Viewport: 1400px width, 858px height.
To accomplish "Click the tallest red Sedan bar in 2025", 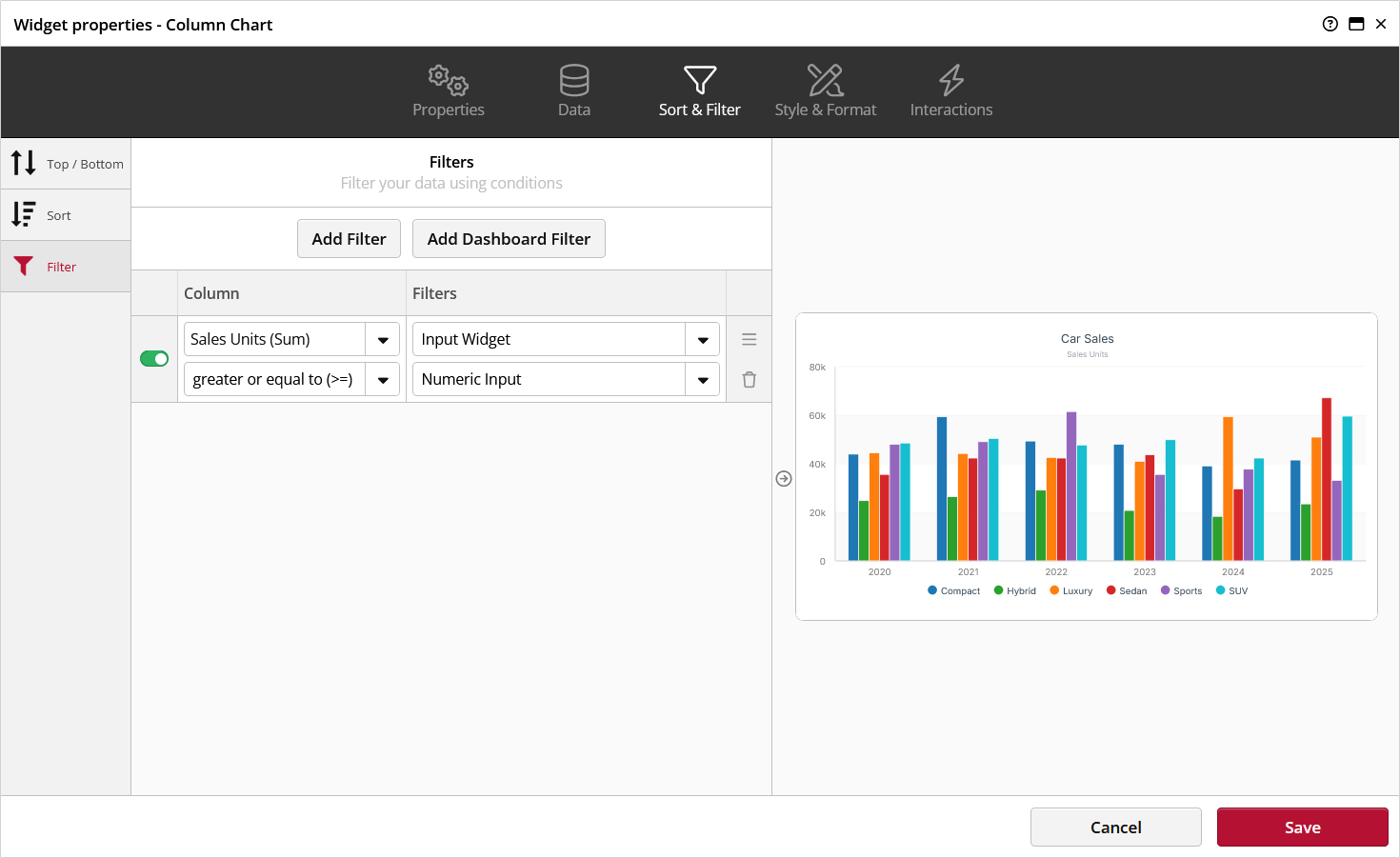I will (1326, 479).
